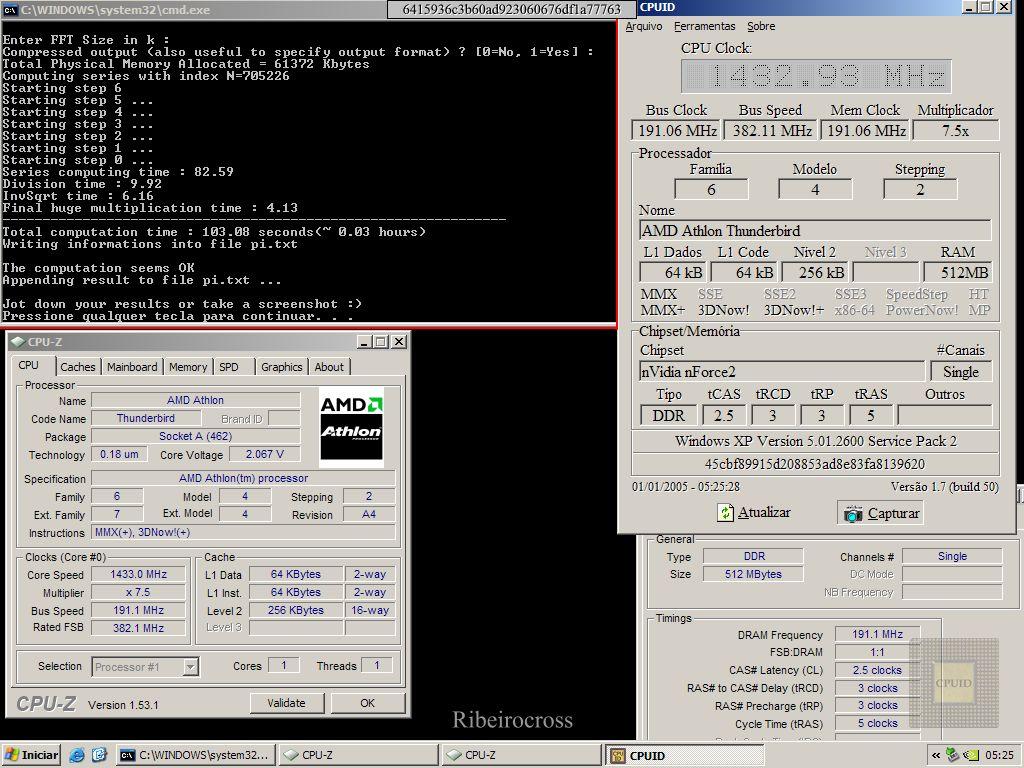Image resolution: width=1024 pixels, height=768 pixels.
Task: Click the Specification field AMD Athlon(tm) processor
Action: click(x=243, y=478)
